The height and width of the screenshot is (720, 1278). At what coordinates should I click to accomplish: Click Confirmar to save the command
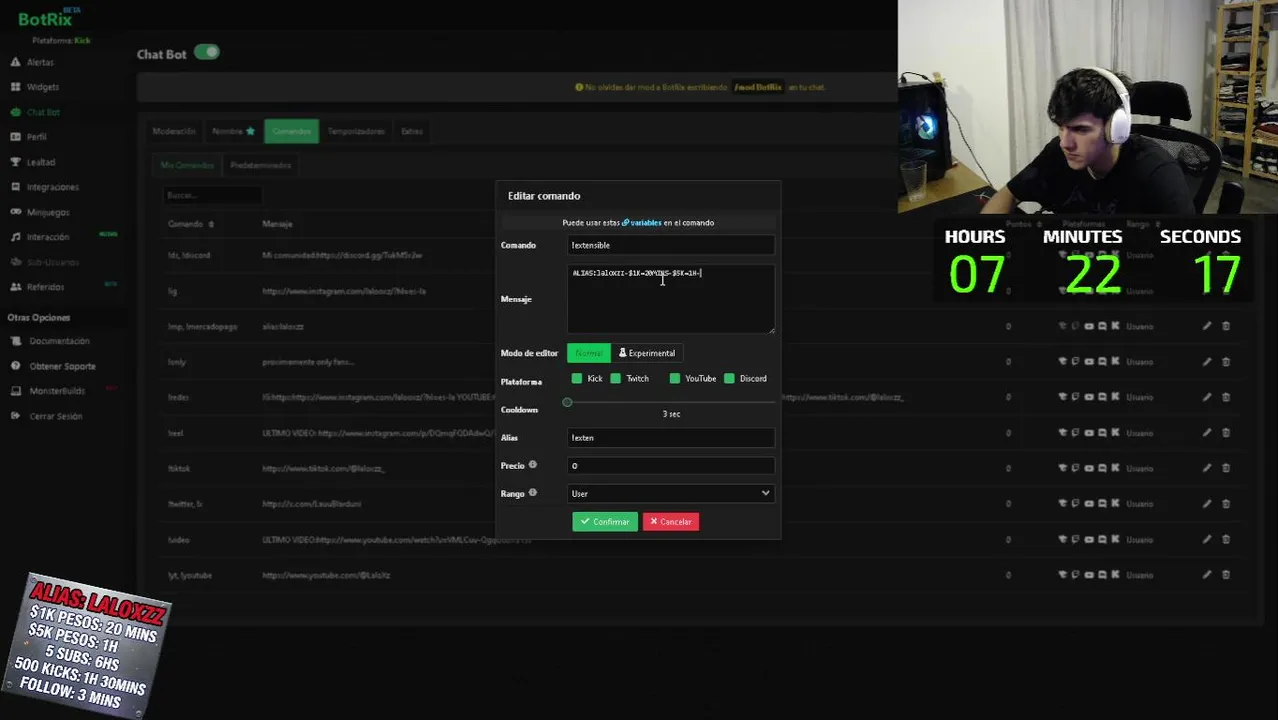coord(605,521)
